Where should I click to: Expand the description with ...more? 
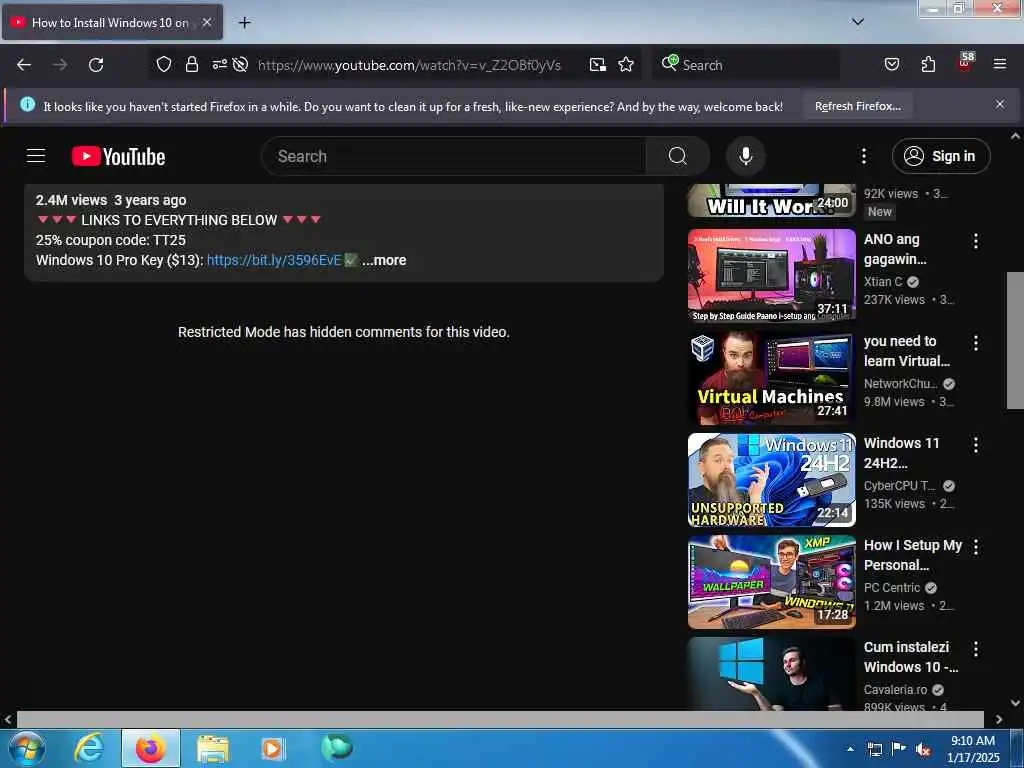[x=384, y=260]
